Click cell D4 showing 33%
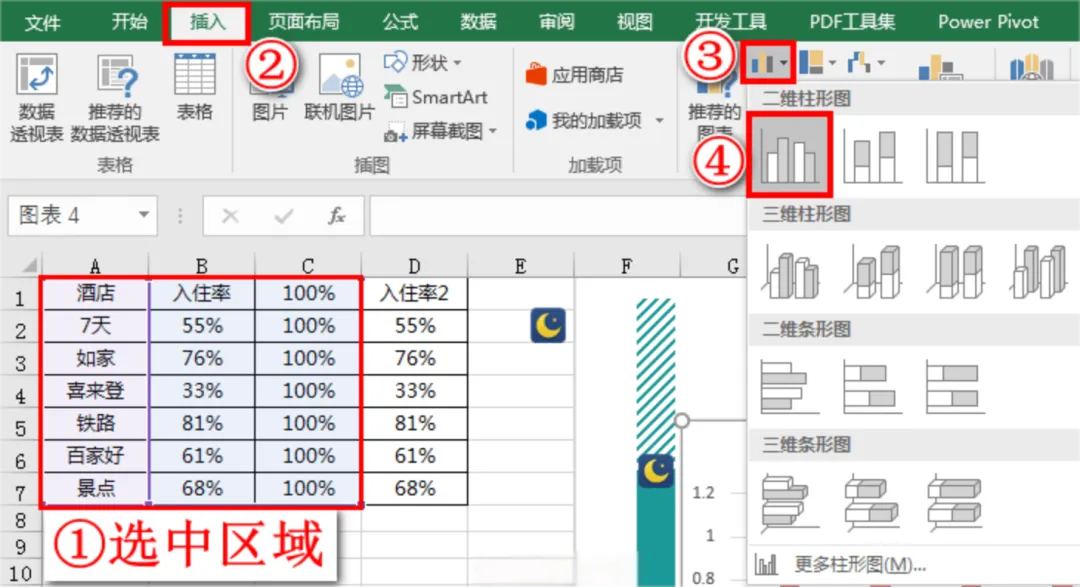The width and height of the screenshot is (1080, 587). tap(414, 391)
